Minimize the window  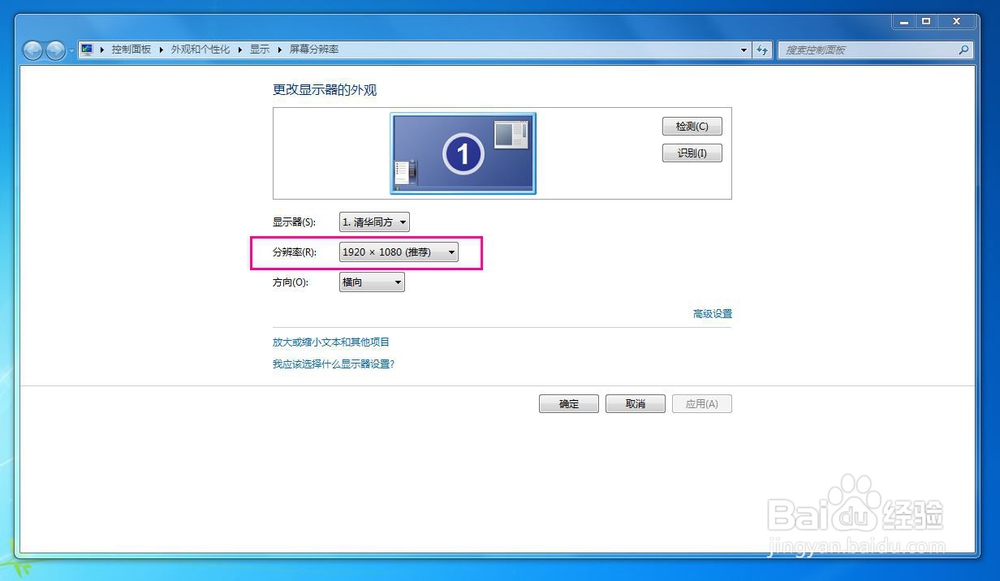coord(904,22)
